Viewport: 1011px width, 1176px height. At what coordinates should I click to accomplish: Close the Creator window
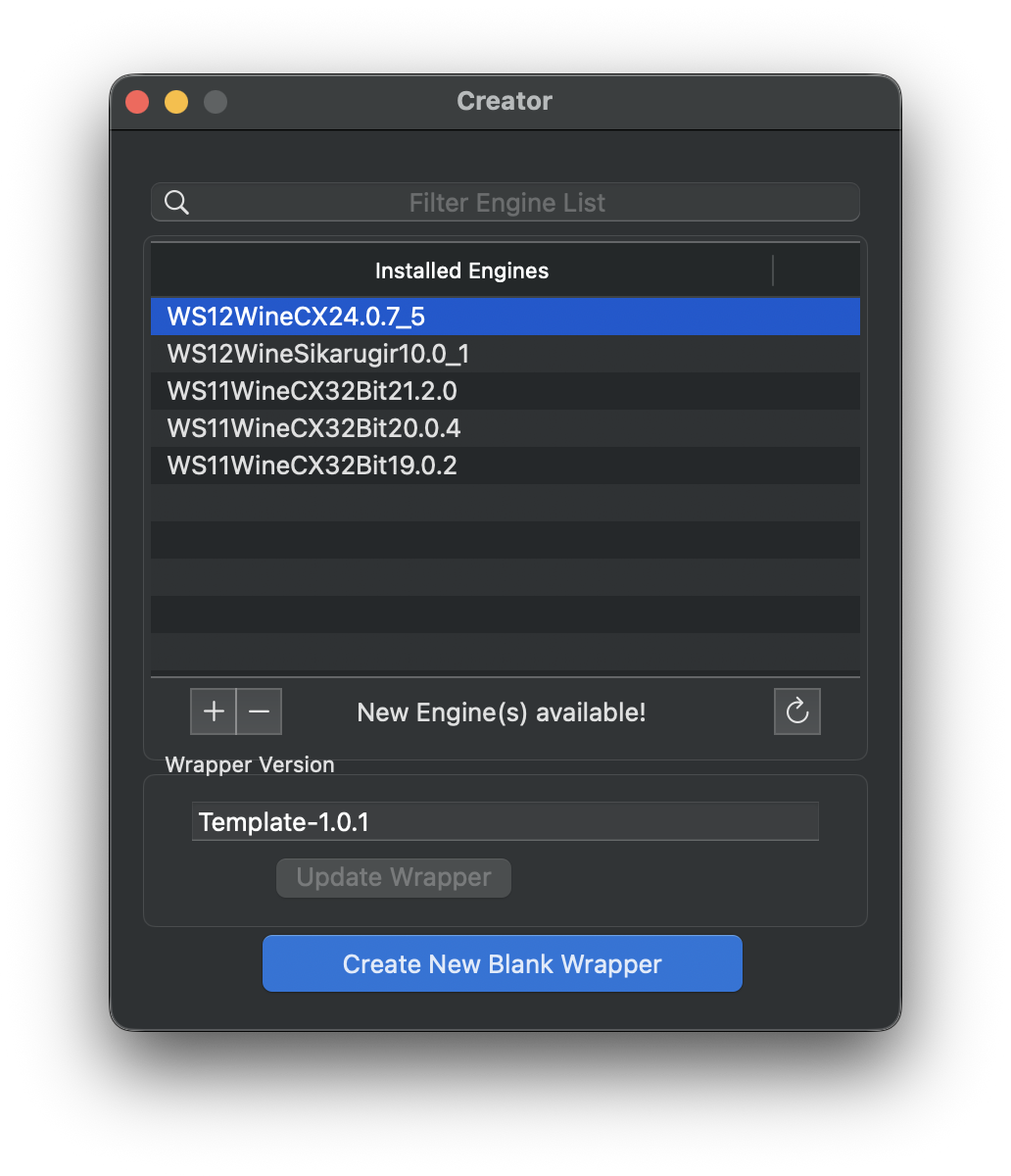click(x=137, y=102)
